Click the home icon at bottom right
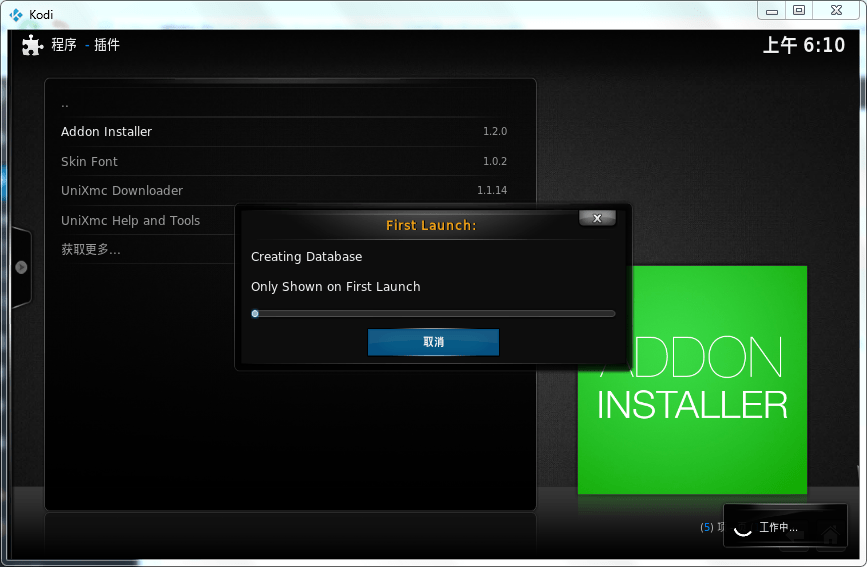Screen dimensions: 867x567 click(829, 537)
